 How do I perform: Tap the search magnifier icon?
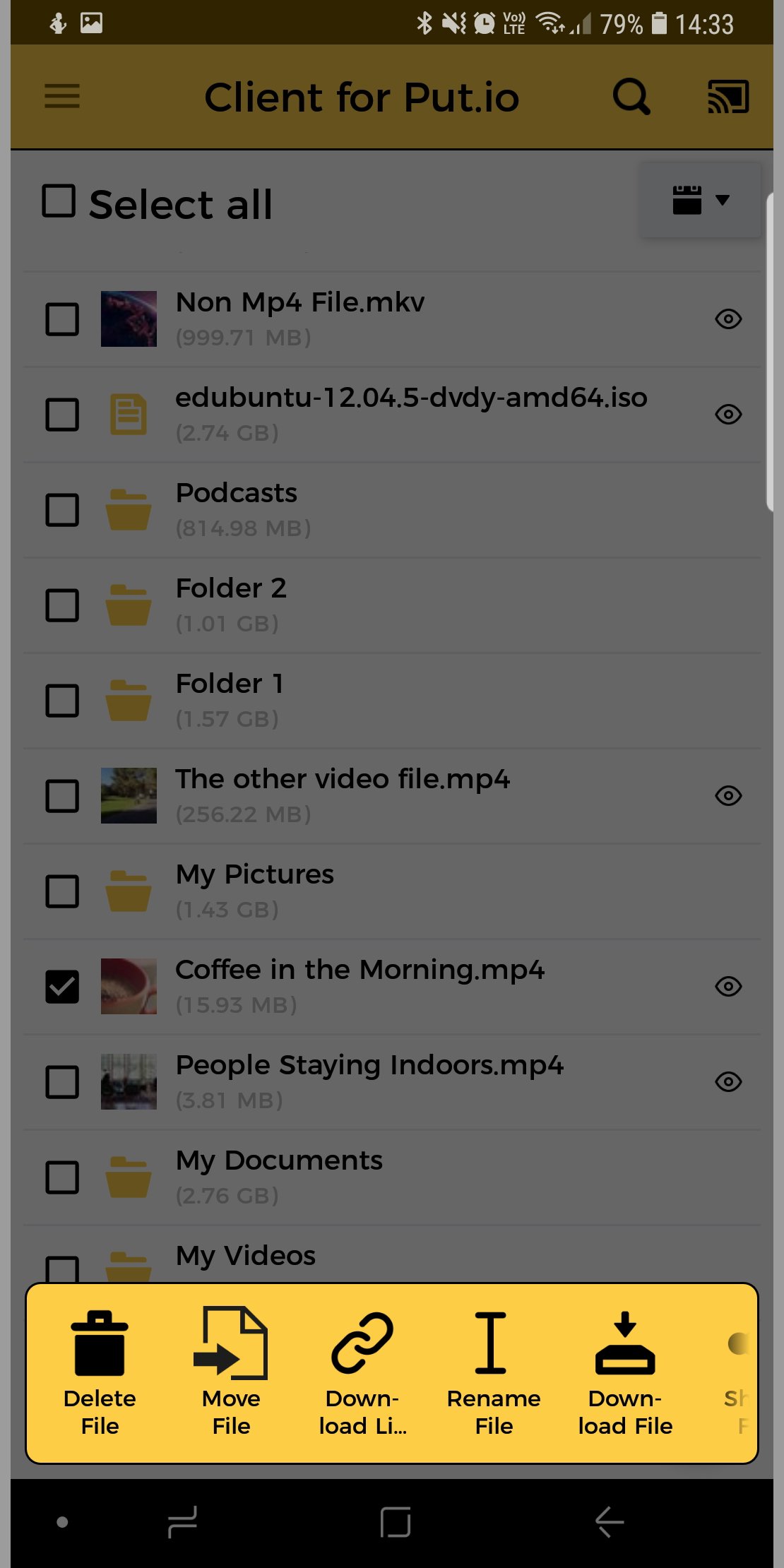pyautogui.click(x=631, y=96)
